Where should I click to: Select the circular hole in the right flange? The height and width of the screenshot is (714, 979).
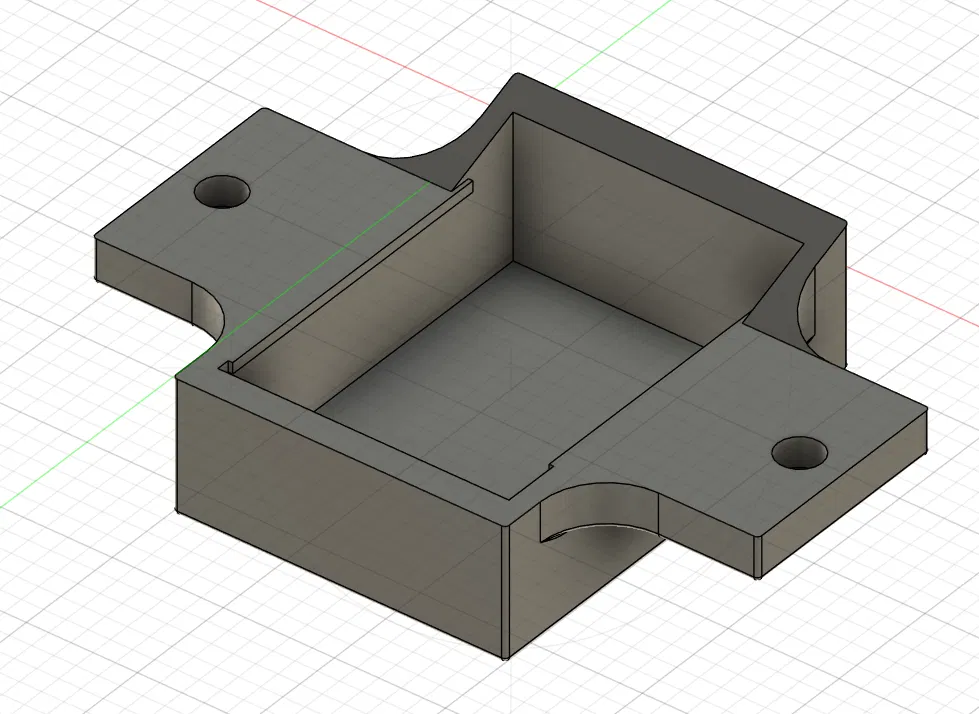coord(800,453)
